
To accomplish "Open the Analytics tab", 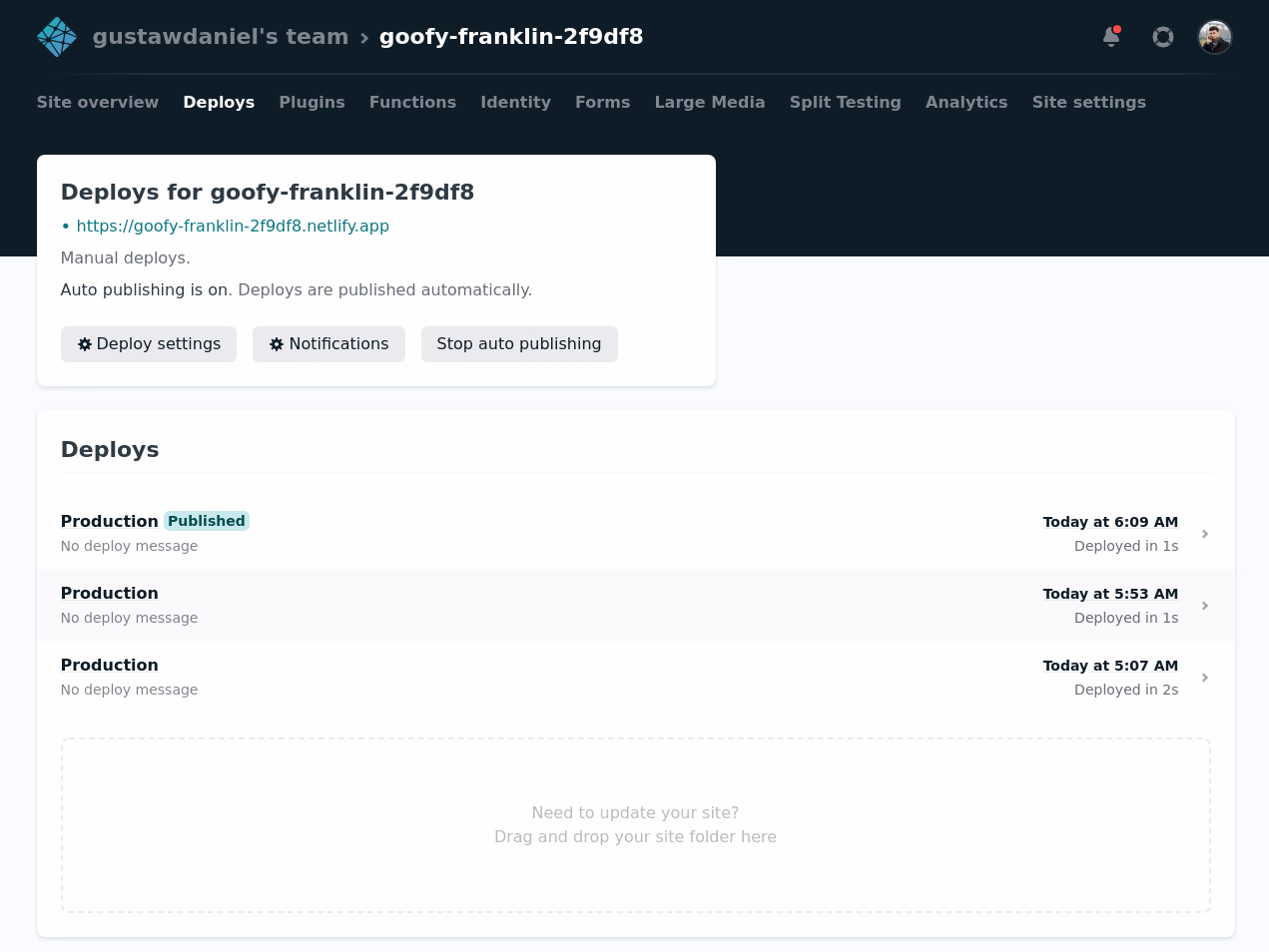I will (966, 102).
